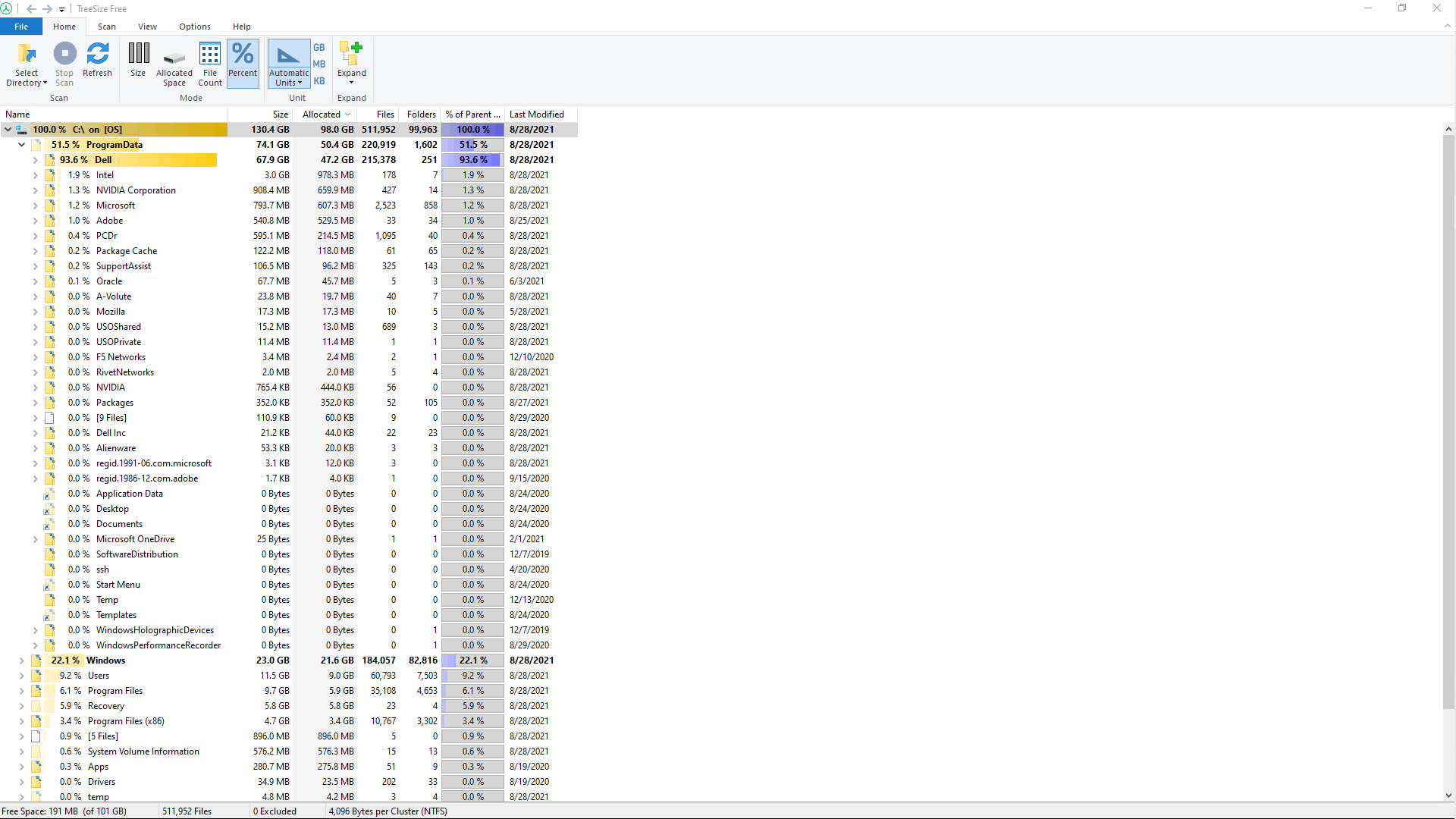Sort by the Size column header
The height and width of the screenshot is (819, 1456).
coord(260,115)
